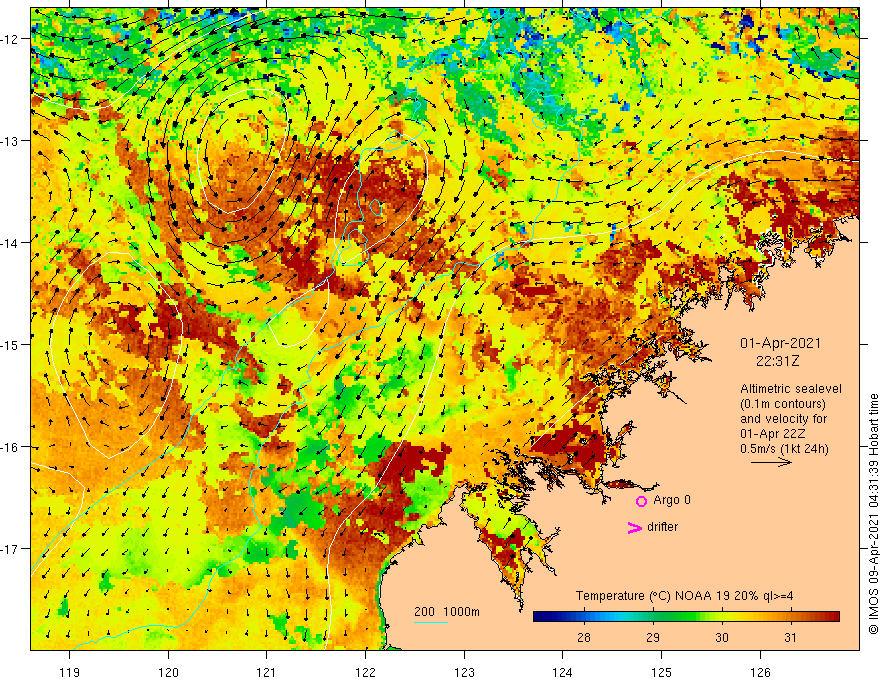Click the cyan 200 1000m depth line sample
This screenshot has height=680, width=880.
tap(430, 622)
